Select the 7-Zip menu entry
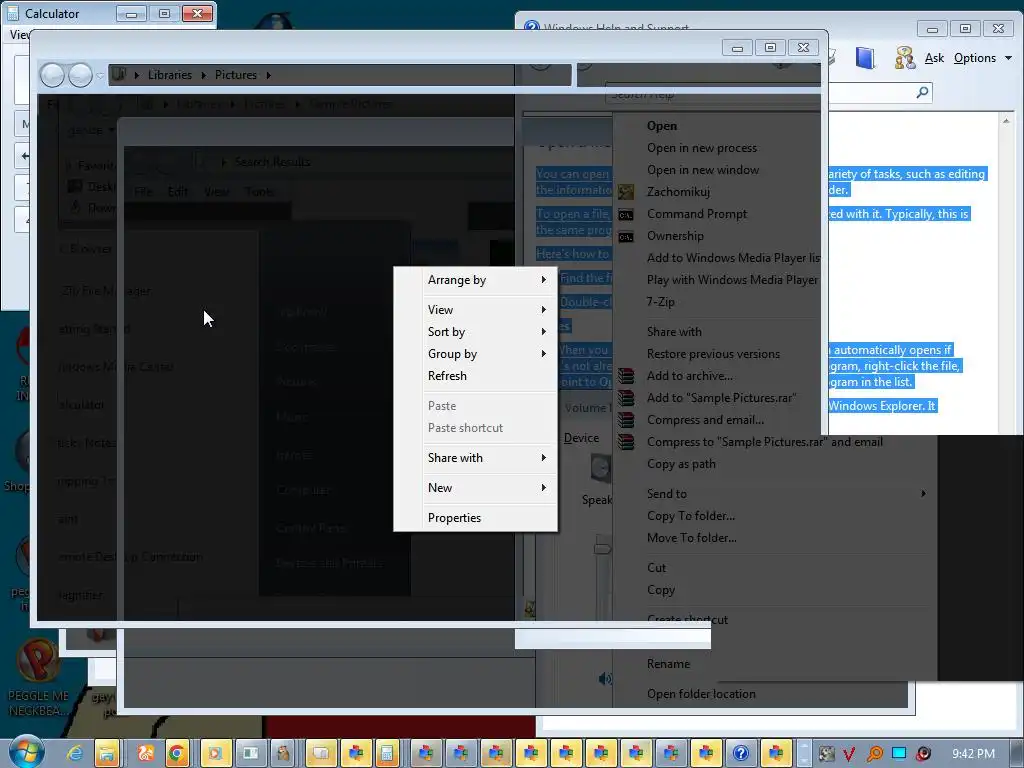 (x=660, y=302)
